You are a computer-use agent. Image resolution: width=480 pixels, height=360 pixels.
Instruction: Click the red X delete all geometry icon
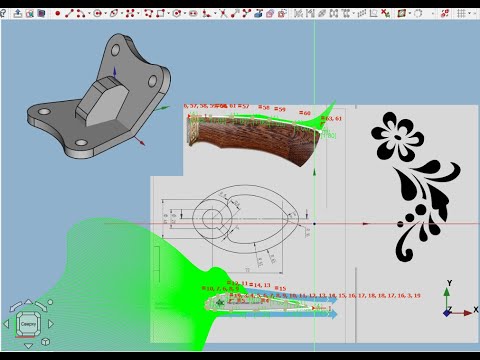[386, 14]
